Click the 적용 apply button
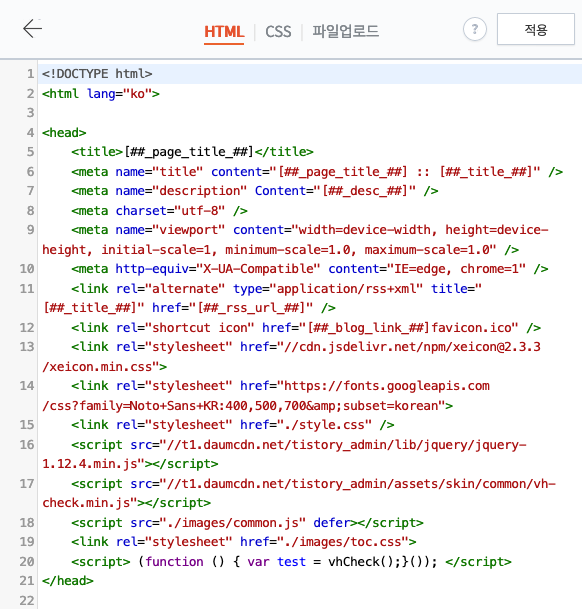This screenshot has width=582, height=609. (536, 29)
